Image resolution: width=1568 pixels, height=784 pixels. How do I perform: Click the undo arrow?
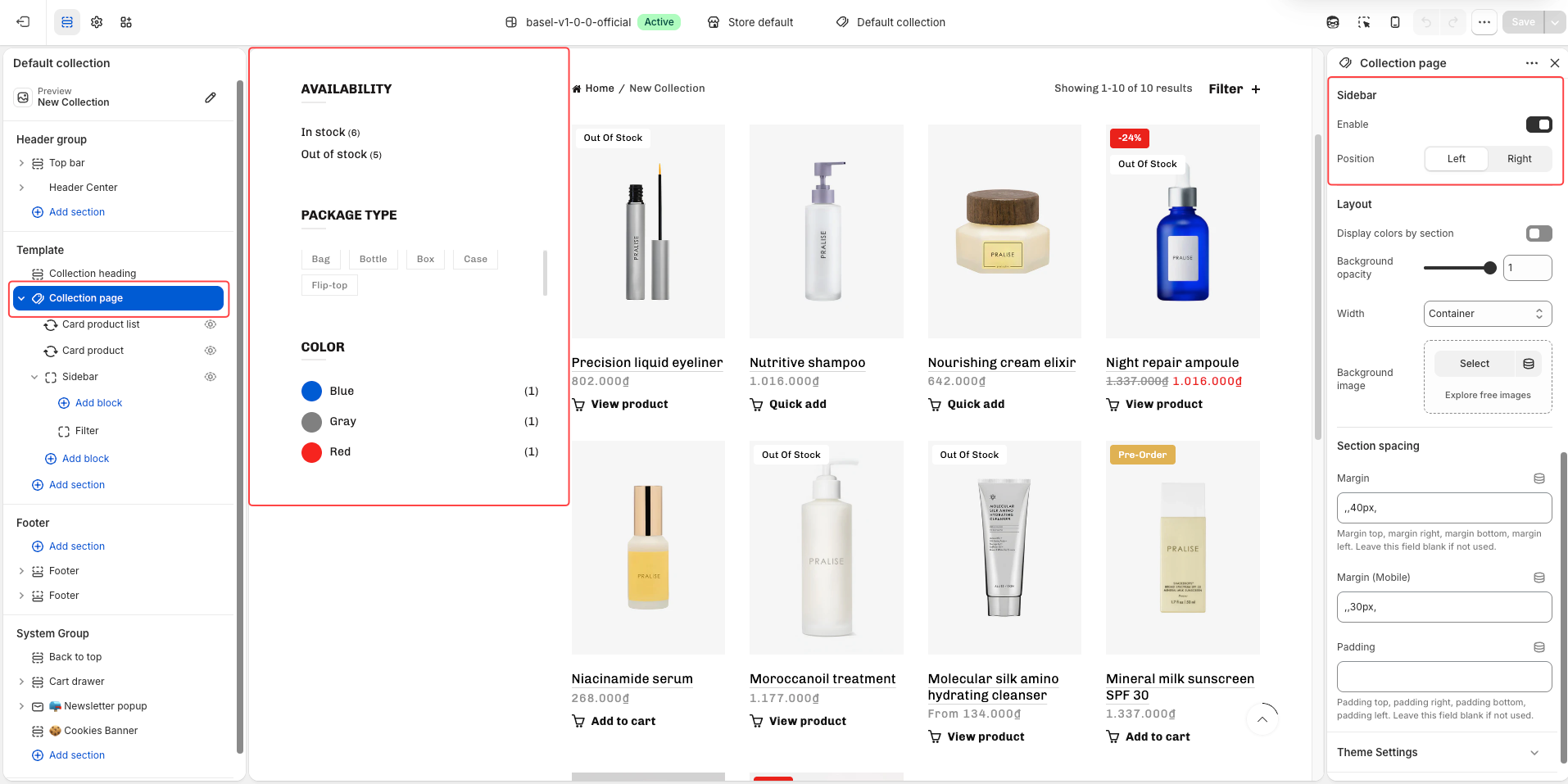1426,22
